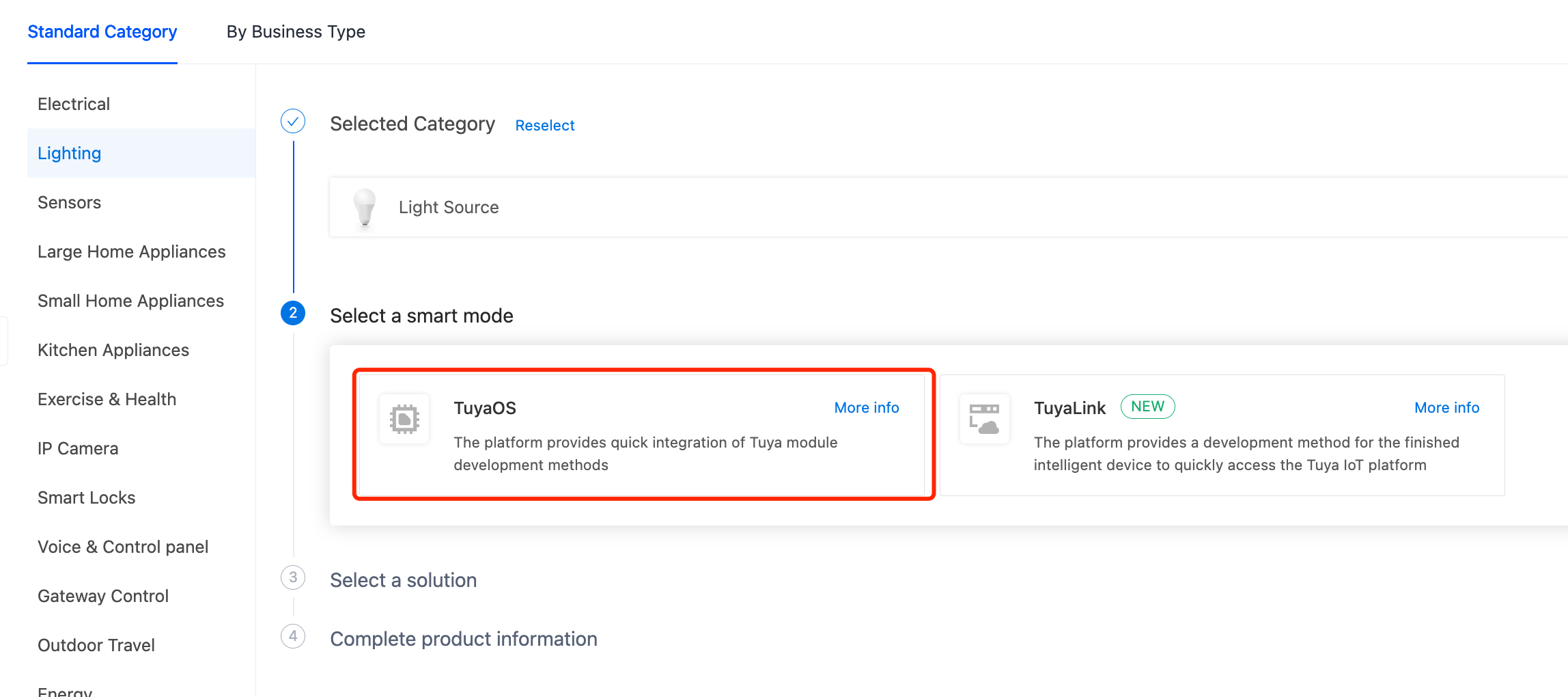Select Electrical category in sidebar
This screenshot has width=1568, height=697.
(141, 104)
